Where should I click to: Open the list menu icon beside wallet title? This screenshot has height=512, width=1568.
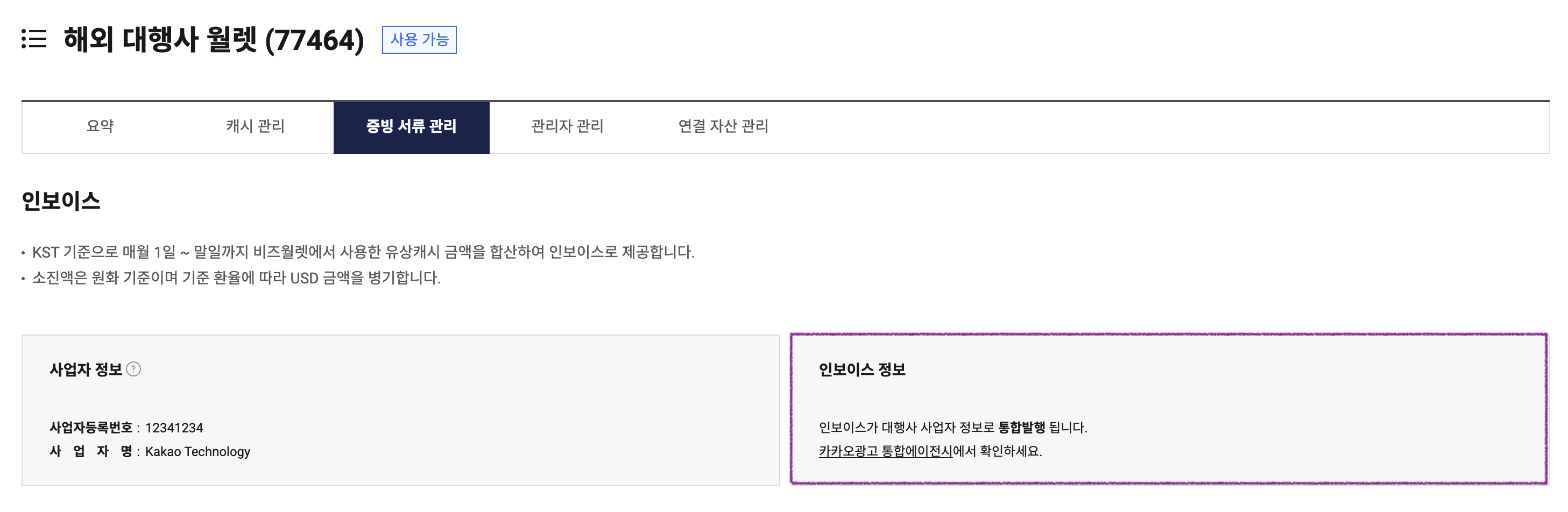point(34,39)
